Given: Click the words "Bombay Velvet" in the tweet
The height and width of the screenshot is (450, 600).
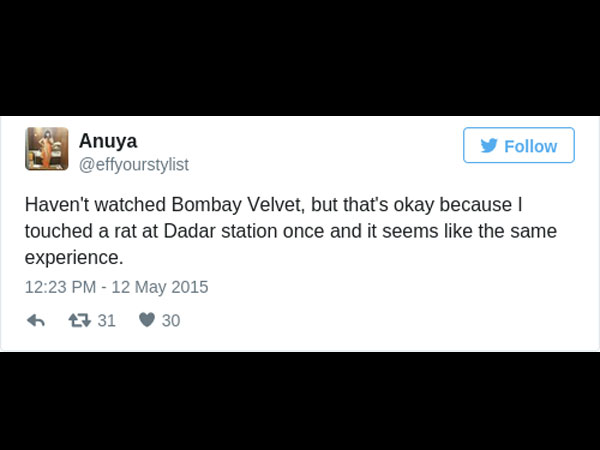Looking at the screenshot, I should point(208,204).
